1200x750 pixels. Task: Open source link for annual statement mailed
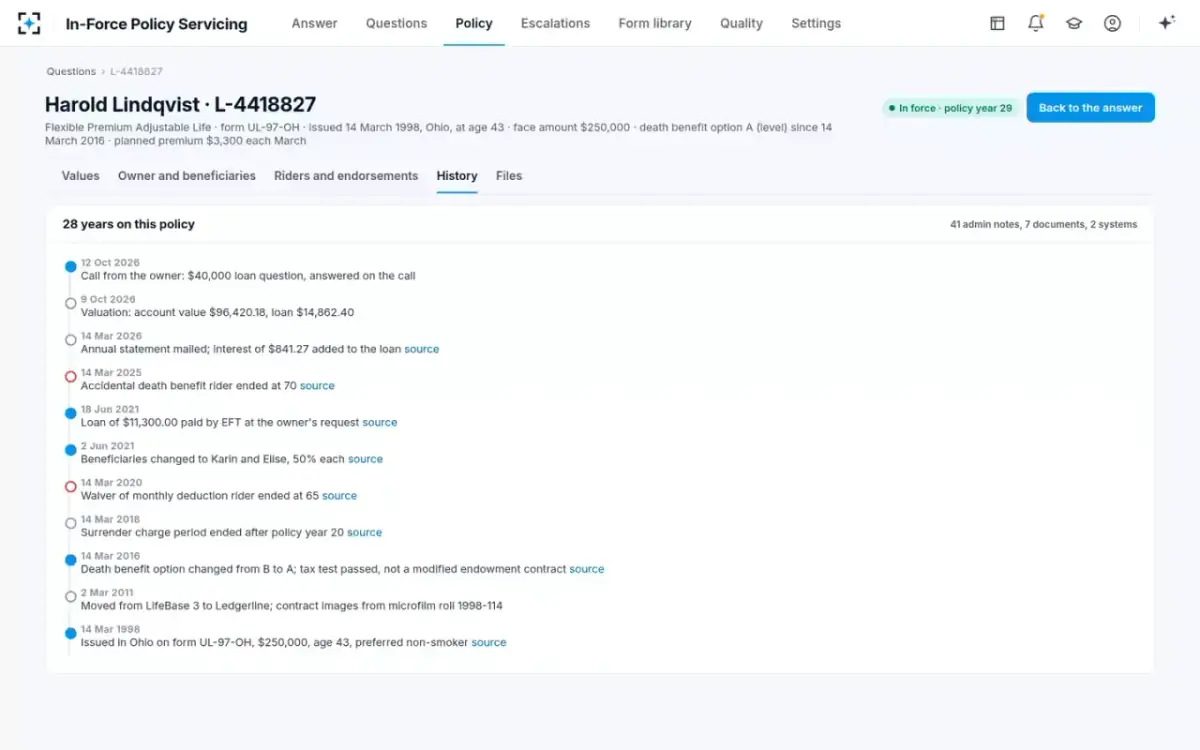coord(422,349)
